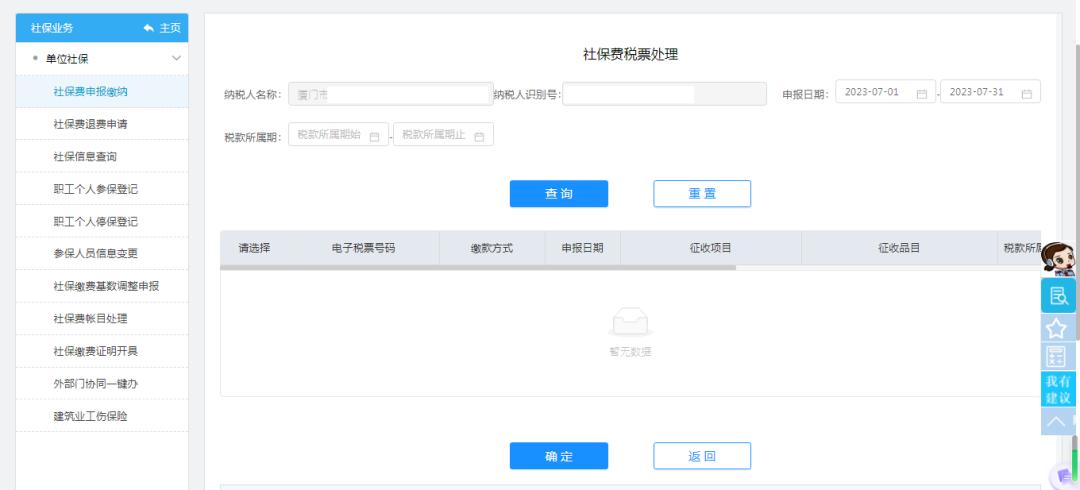Click the 申报日期 column header
This screenshot has width=1080, height=490.
(582, 248)
